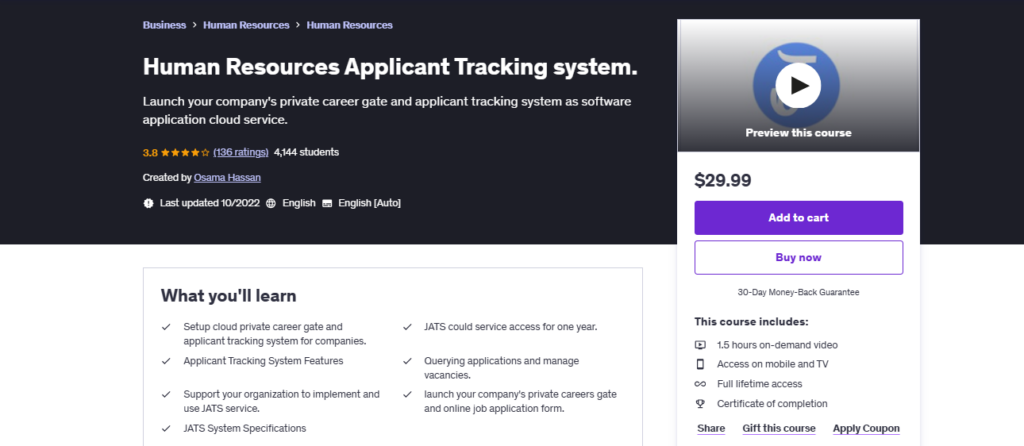Click the chevron after Business breadcrumb
The height and width of the screenshot is (446, 1024).
195,25
